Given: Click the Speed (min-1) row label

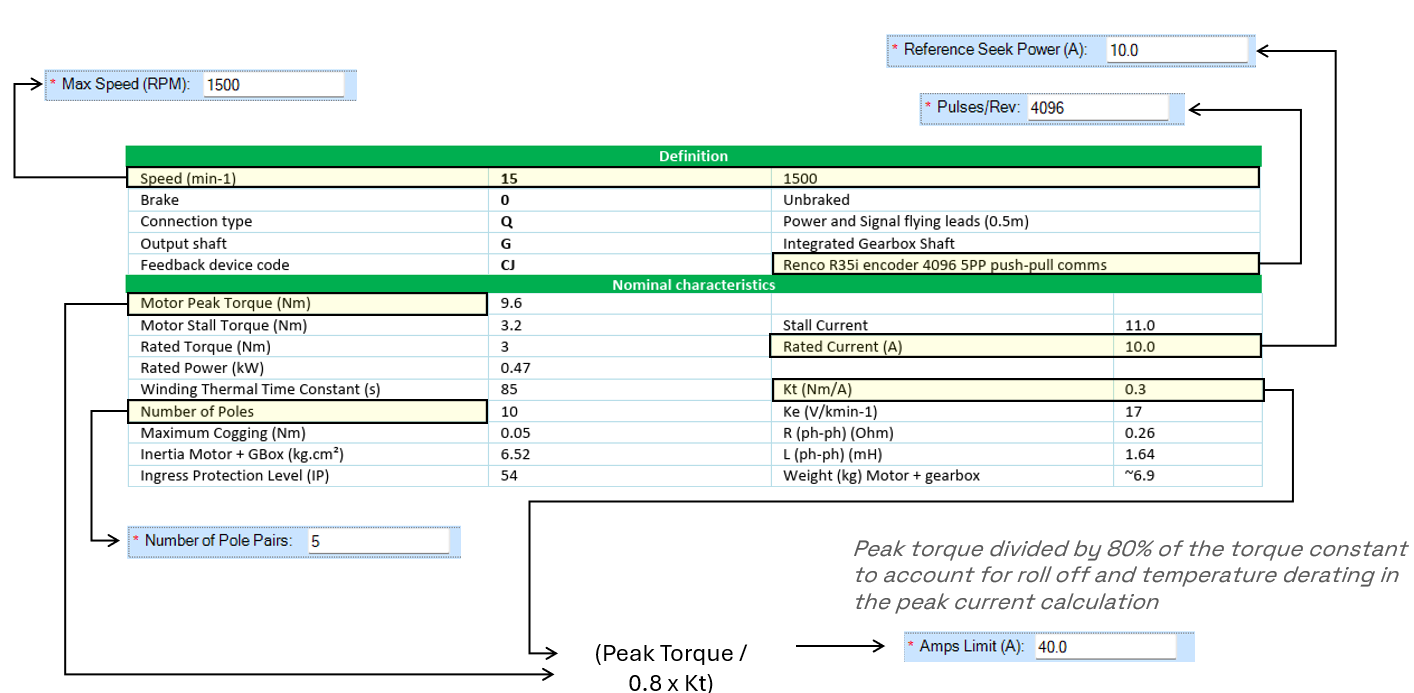Looking at the screenshot, I should (x=188, y=179).
